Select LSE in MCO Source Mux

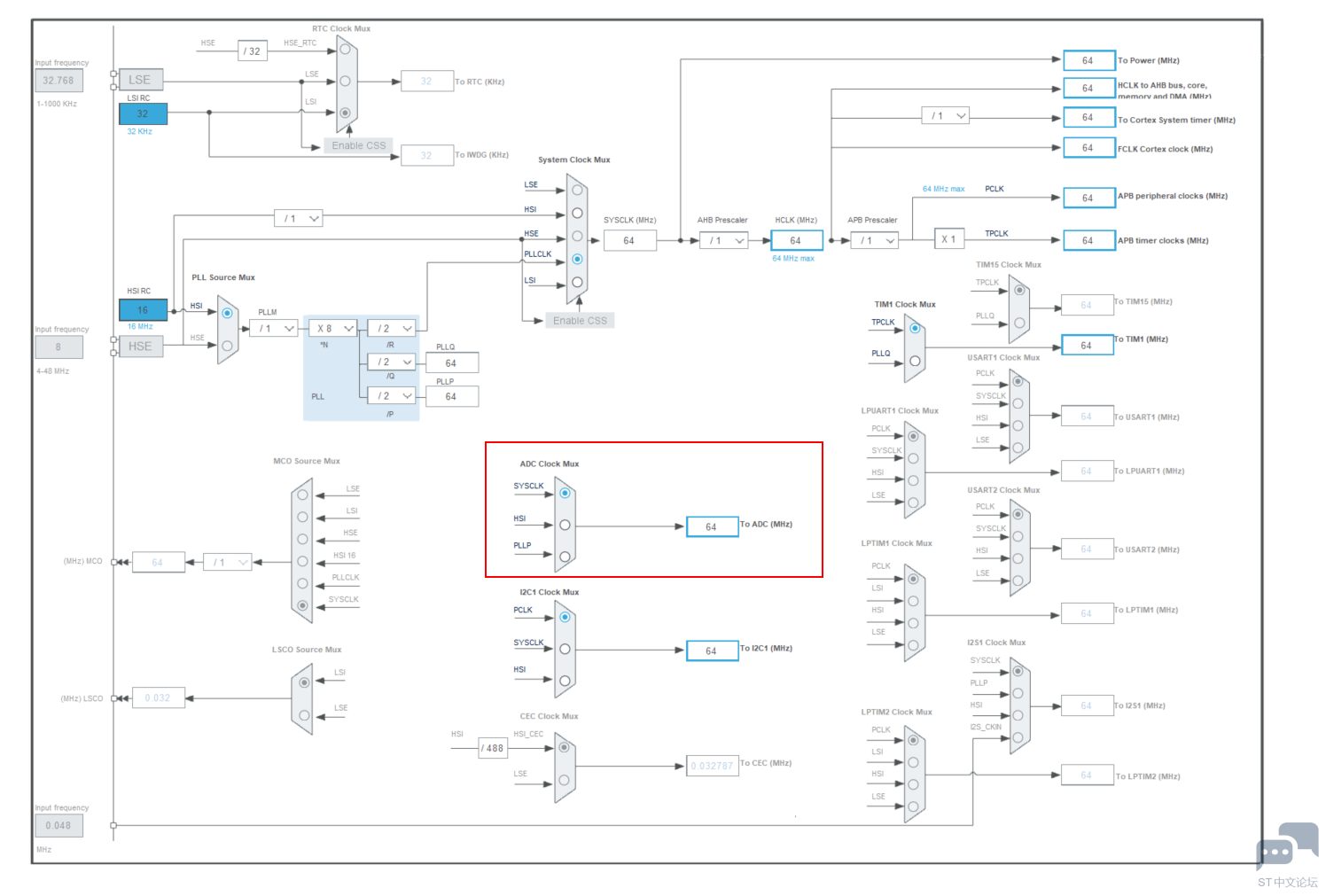302,495
